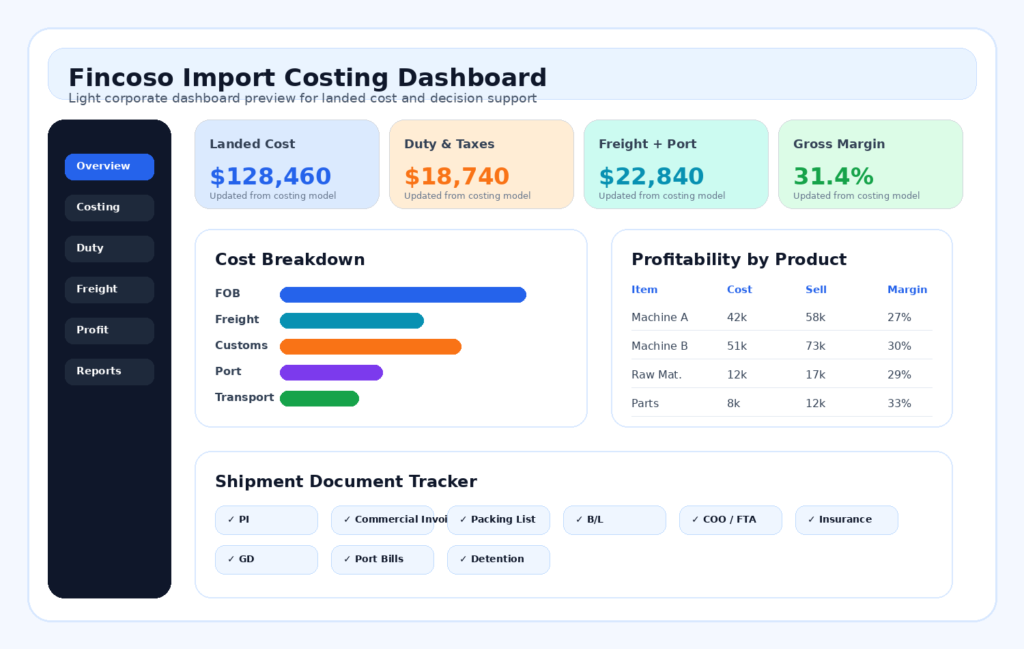The width and height of the screenshot is (1024, 649).
Task: Select the Machine A row
Action: pyautogui.click(x=782, y=317)
